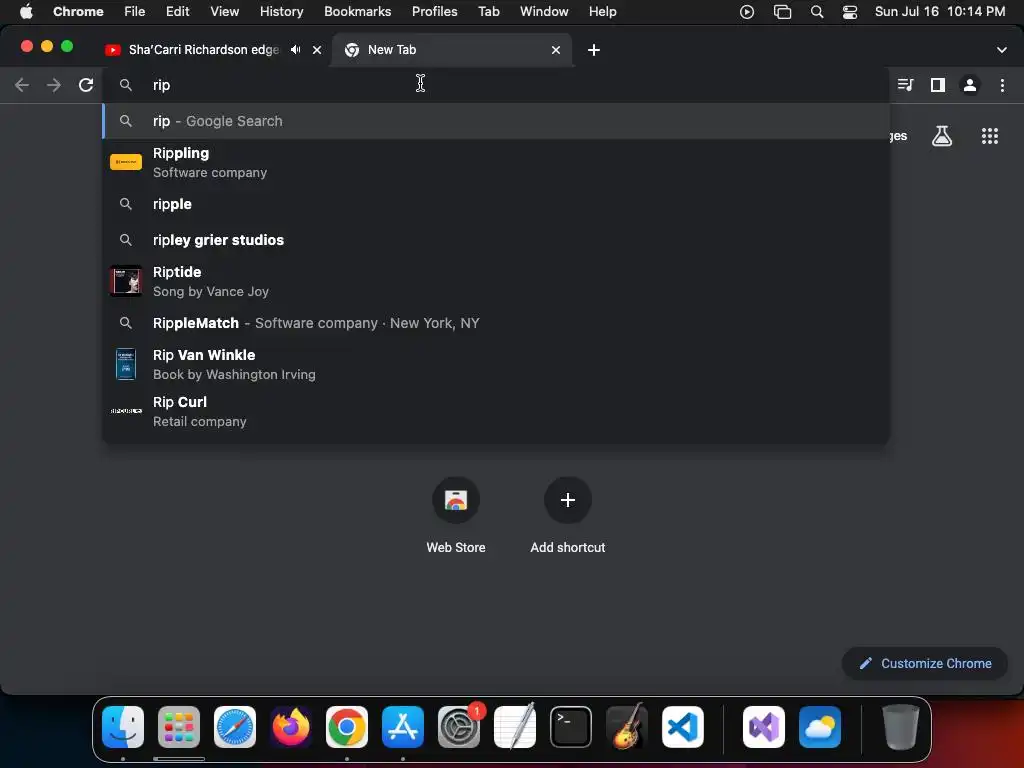Select the rip - Google Search suggestion
The image size is (1024, 768).
(496, 121)
